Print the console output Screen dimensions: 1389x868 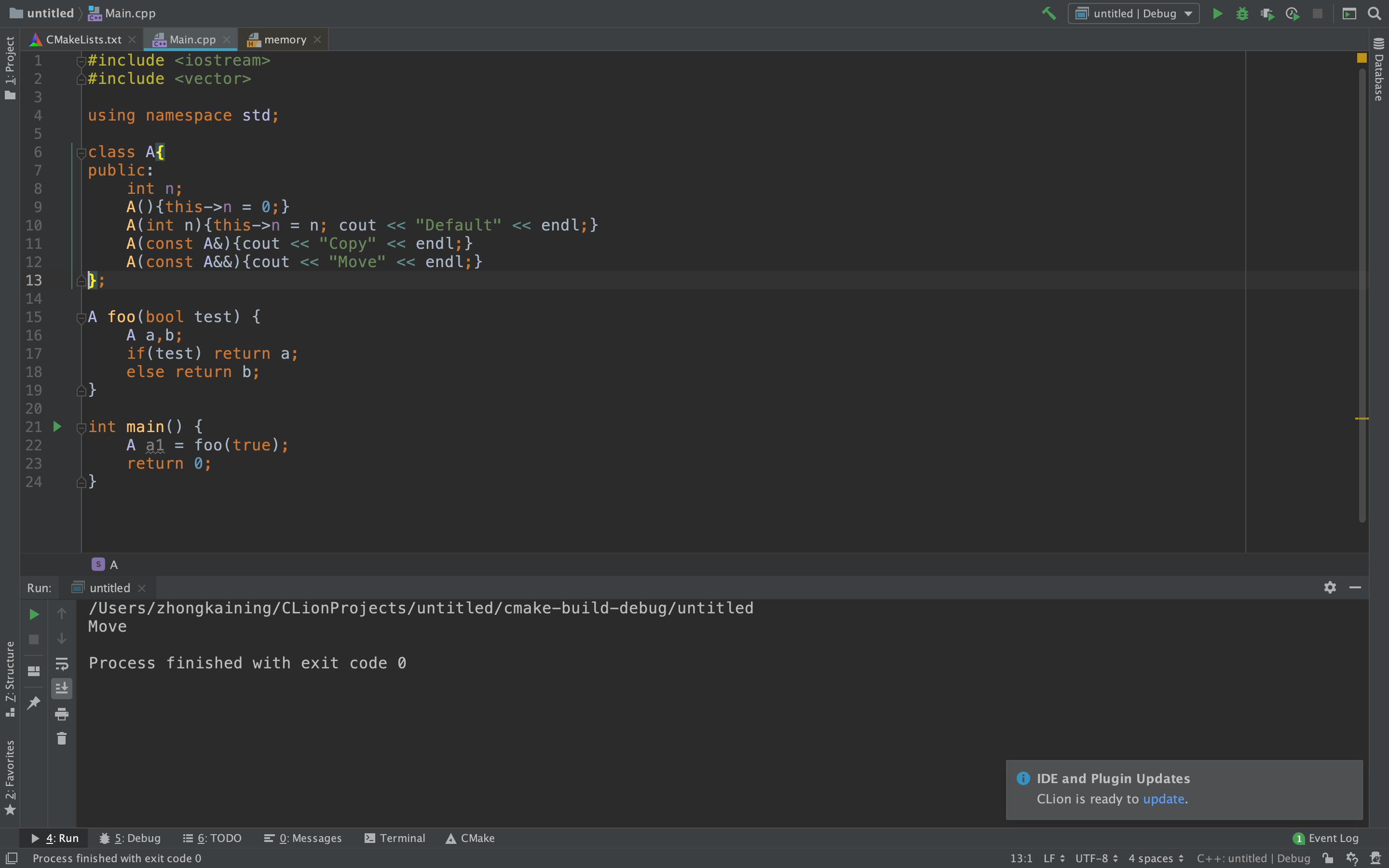click(x=61, y=714)
